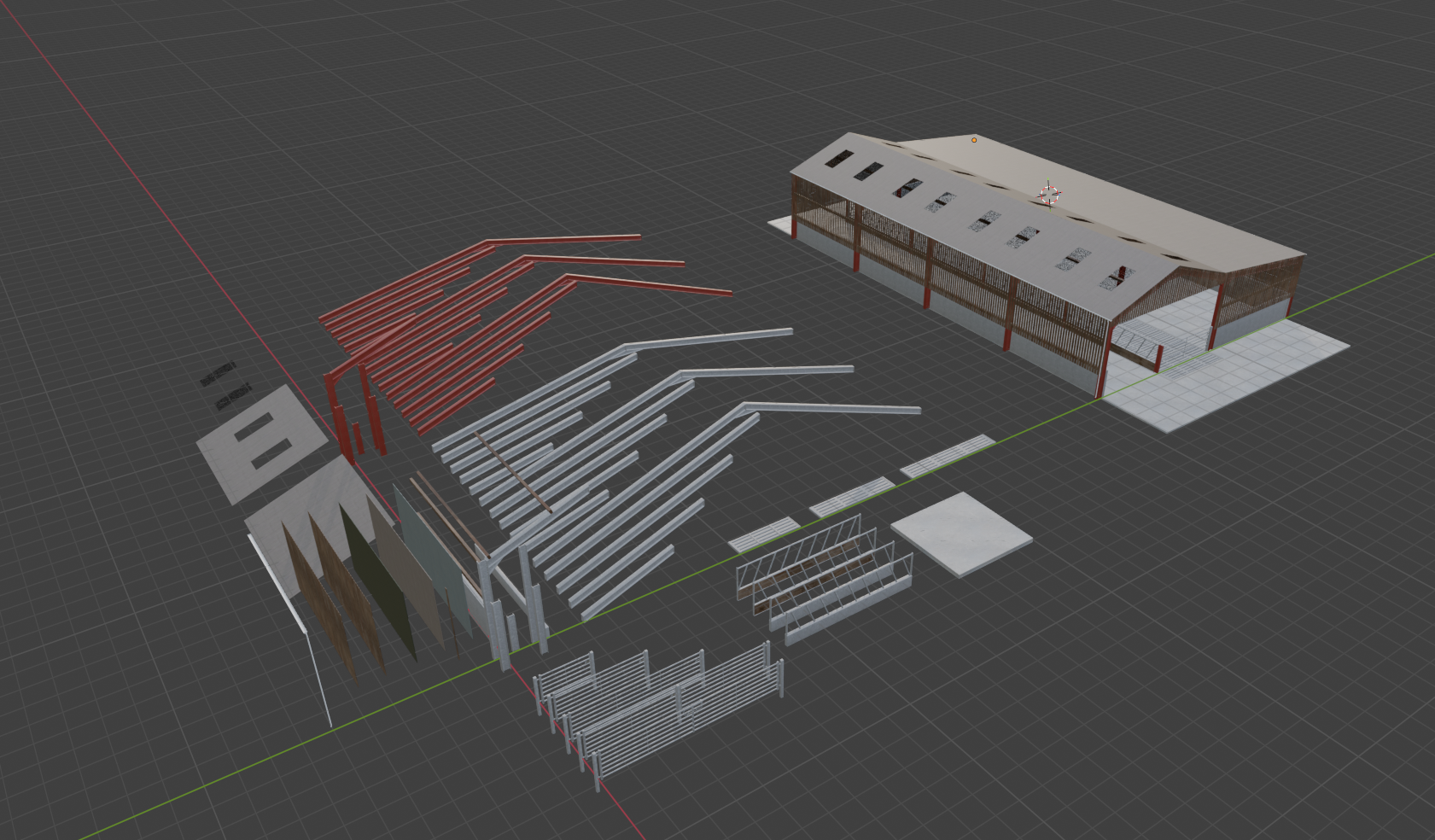The width and height of the screenshot is (1435, 840).
Task: Select the barn's front corner red column
Action: tap(1104, 360)
